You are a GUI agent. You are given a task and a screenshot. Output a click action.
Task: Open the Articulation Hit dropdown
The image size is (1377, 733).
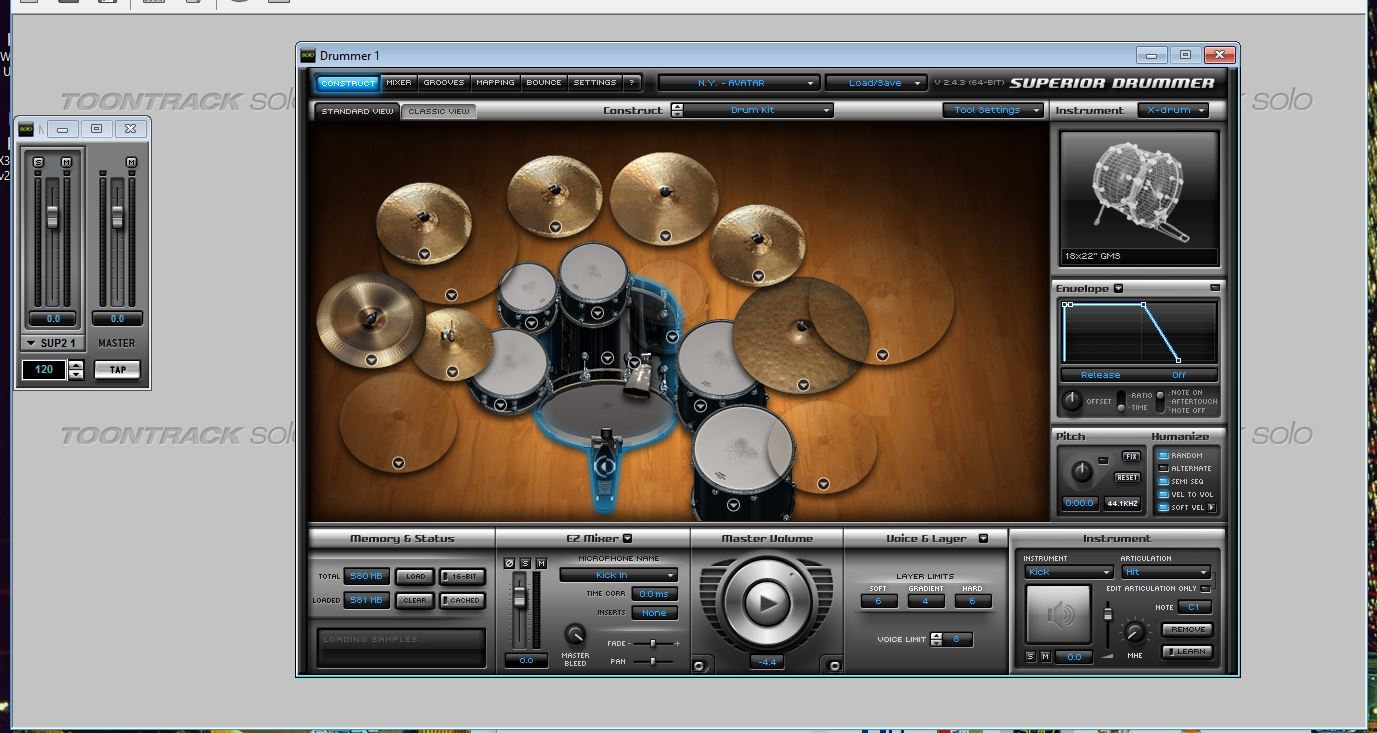pos(1166,572)
